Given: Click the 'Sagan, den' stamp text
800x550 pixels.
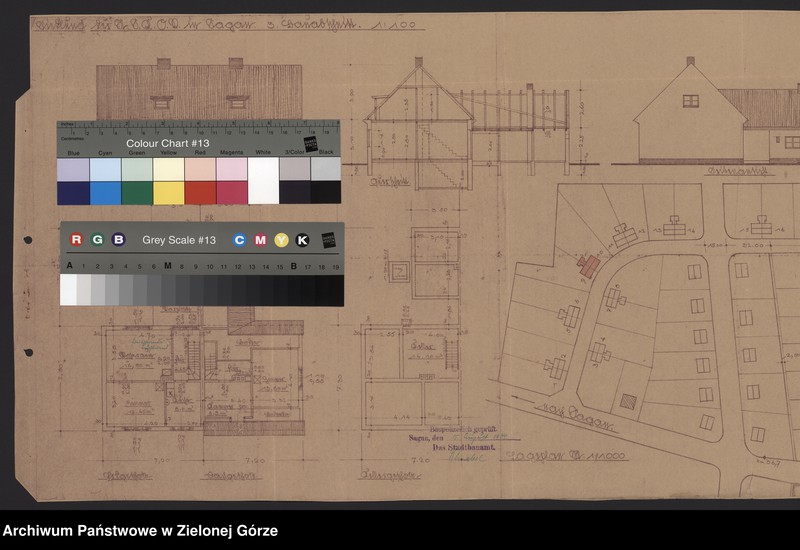Looking at the screenshot, I should click(x=426, y=438).
